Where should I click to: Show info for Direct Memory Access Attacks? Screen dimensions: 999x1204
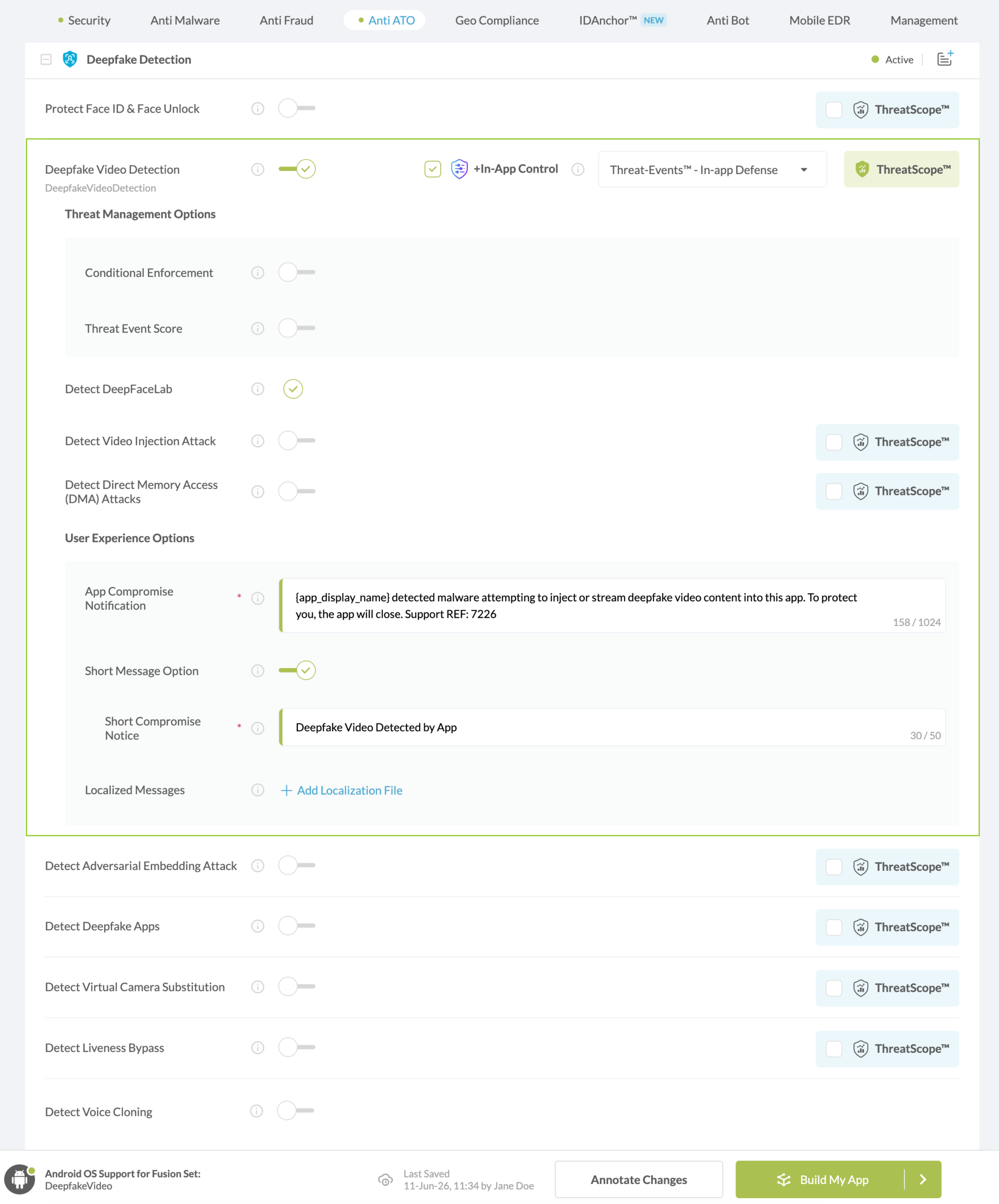pos(258,492)
